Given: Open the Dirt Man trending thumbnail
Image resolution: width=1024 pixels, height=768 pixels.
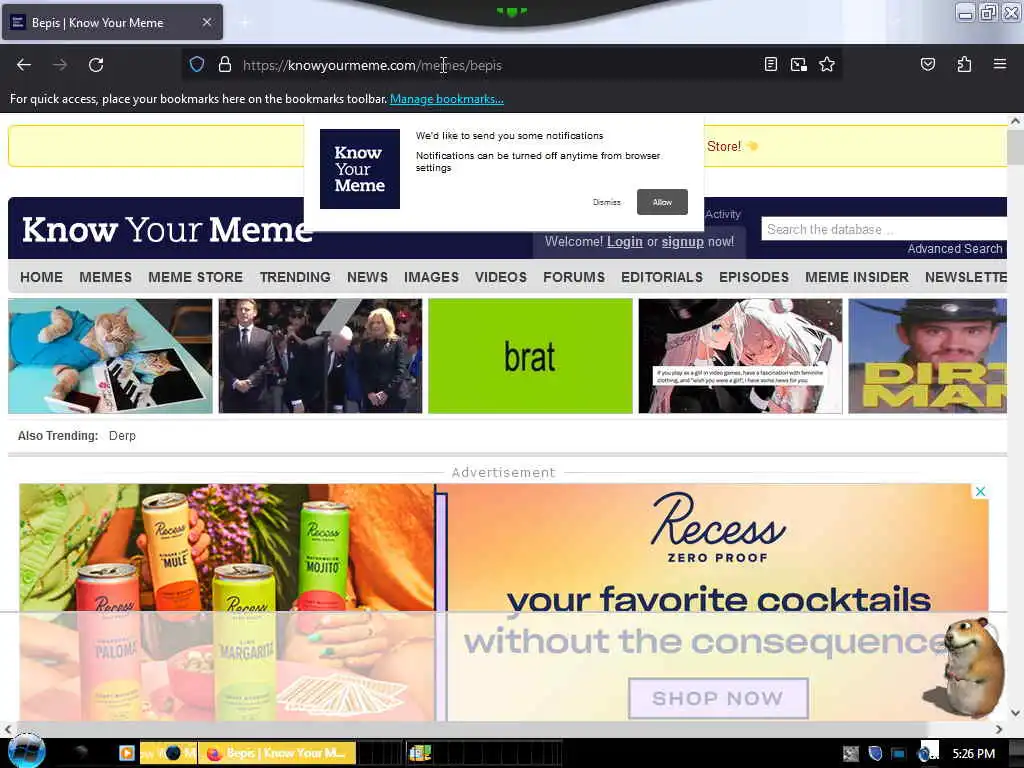Looking at the screenshot, I should click(927, 356).
